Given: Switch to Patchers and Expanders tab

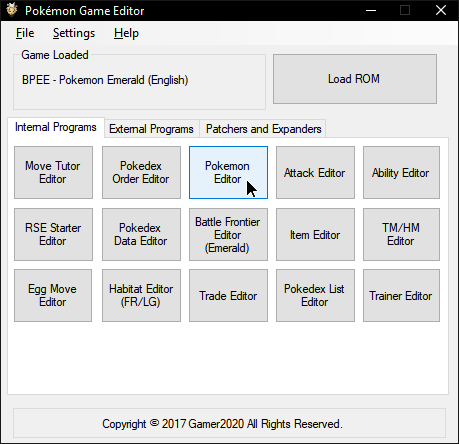Looking at the screenshot, I should click(x=263, y=129).
